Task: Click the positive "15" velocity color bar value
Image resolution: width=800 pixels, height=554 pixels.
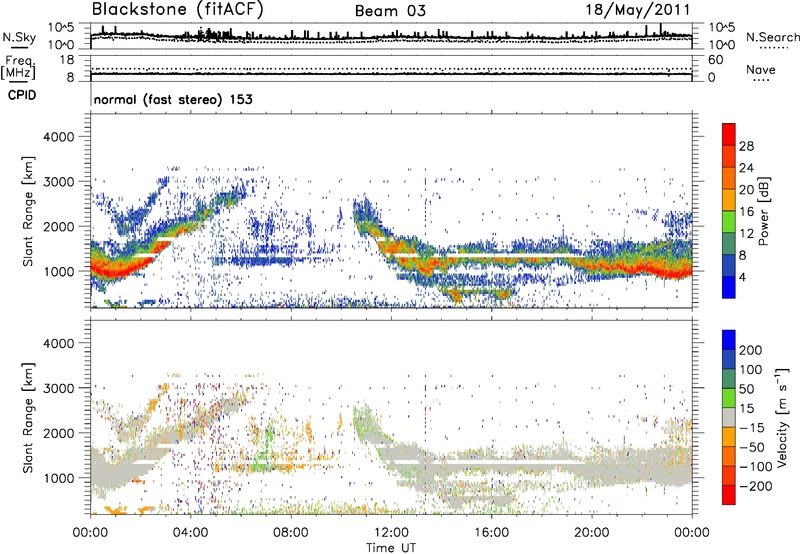Action: [746, 409]
